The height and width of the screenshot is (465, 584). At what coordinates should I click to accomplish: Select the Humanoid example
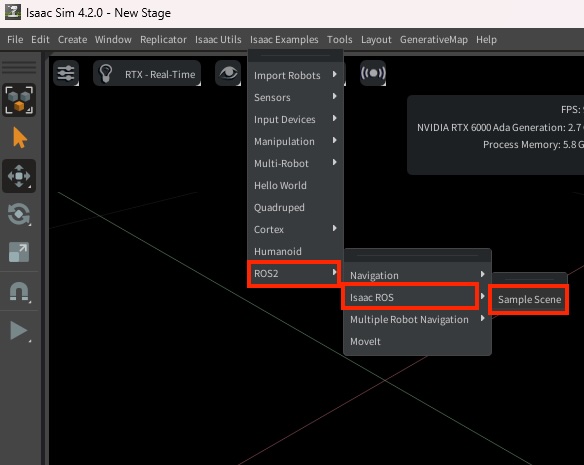click(x=295, y=251)
